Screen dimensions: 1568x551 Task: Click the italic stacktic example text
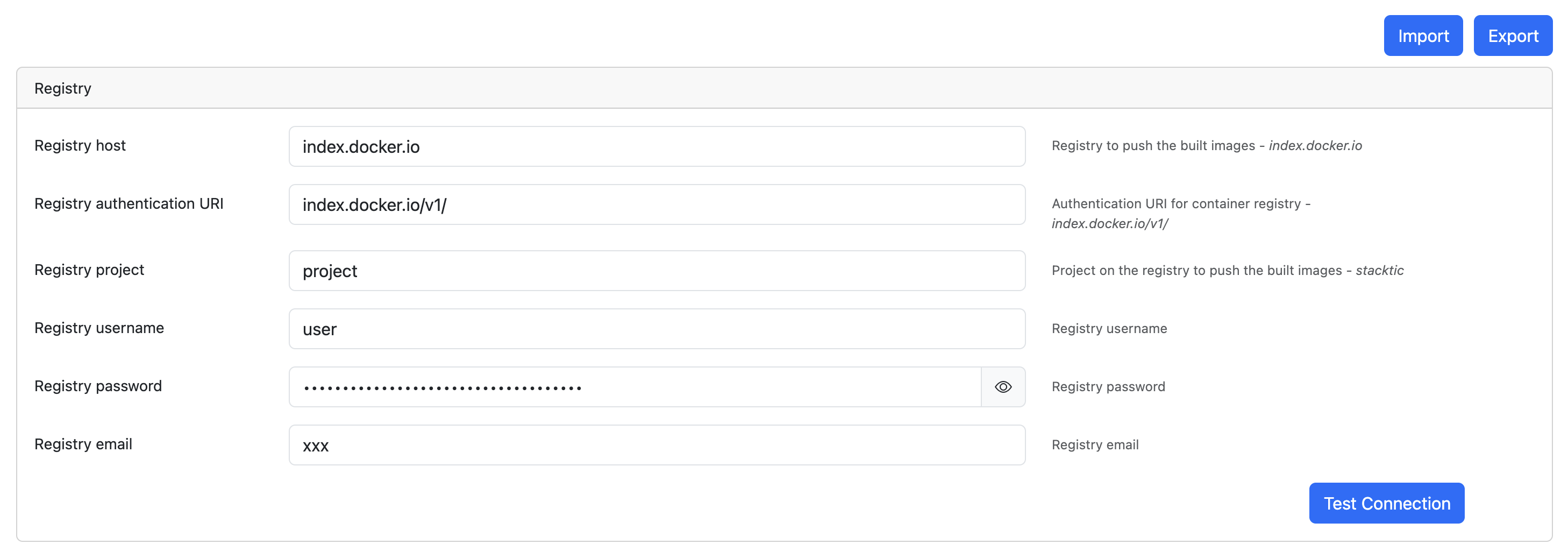click(x=1379, y=270)
